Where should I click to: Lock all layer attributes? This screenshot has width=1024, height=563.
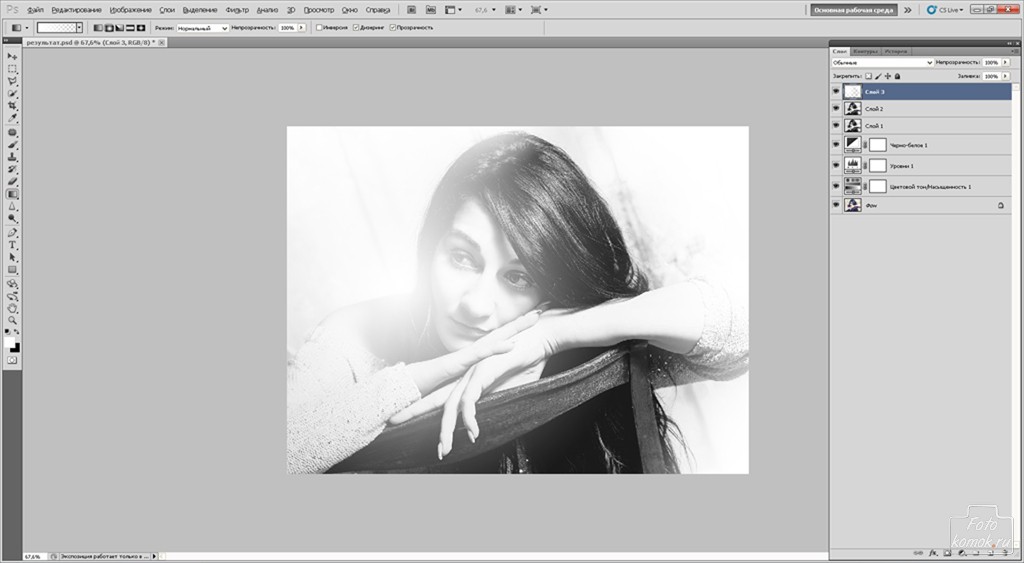coord(897,76)
